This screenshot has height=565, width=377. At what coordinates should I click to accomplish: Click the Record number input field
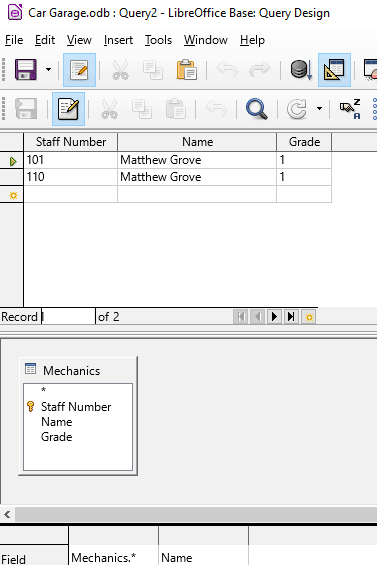tap(68, 317)
